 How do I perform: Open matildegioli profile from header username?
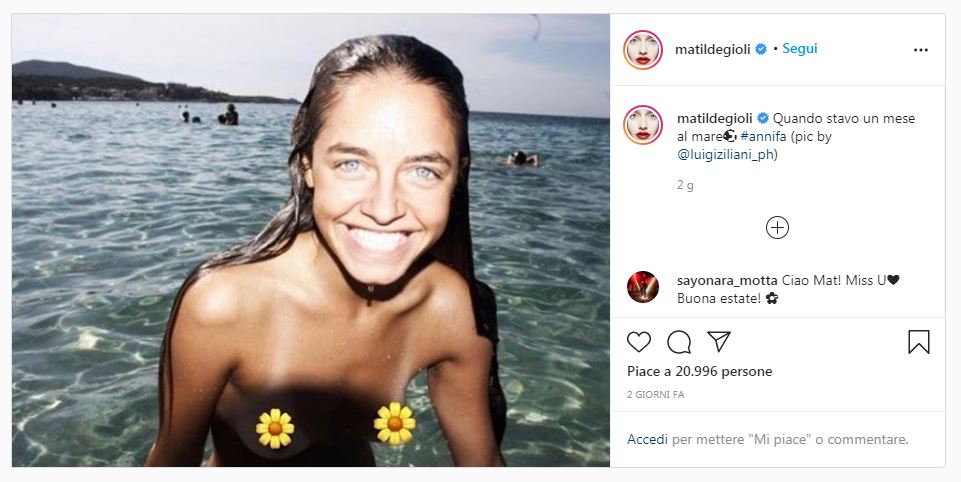click(x=713, y=48)
